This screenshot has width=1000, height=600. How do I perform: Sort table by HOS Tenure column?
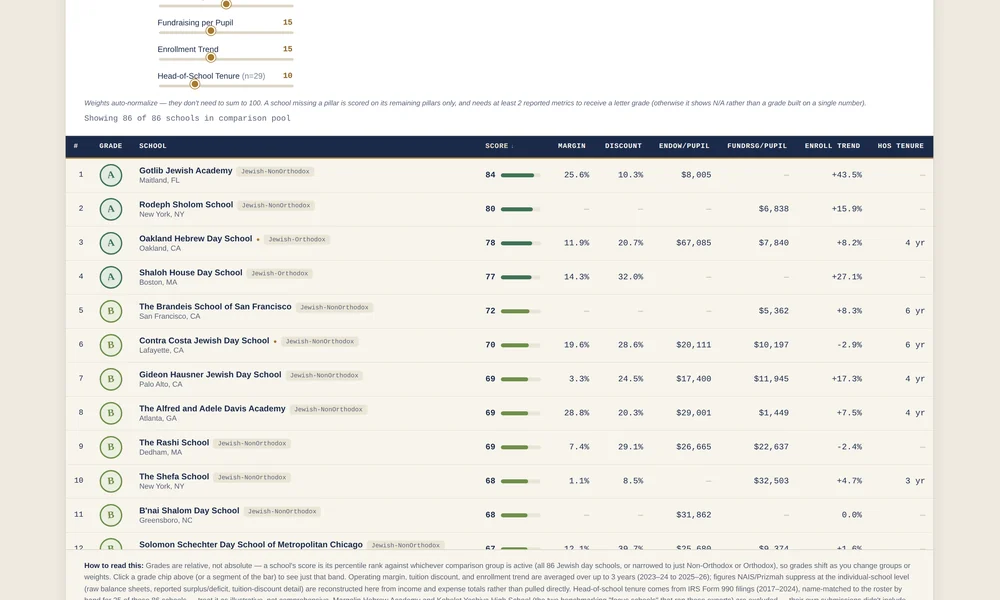pos(900,146)
